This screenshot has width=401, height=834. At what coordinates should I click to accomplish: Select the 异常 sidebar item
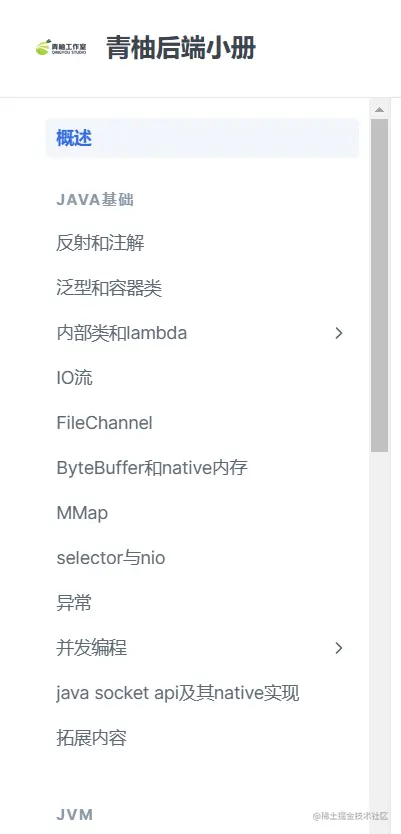pos(74,603)
